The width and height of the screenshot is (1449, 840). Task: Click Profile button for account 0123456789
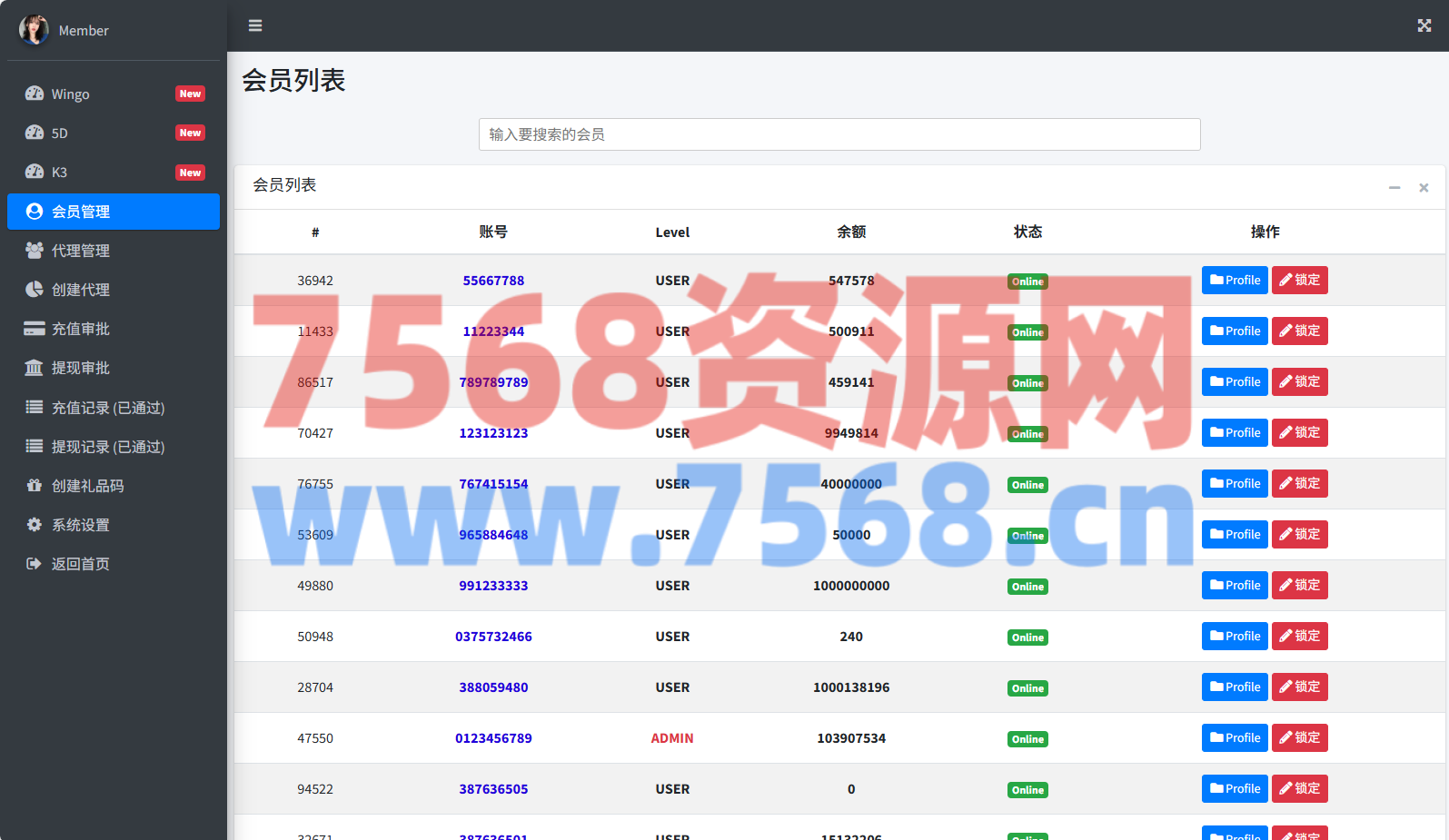1235,738
